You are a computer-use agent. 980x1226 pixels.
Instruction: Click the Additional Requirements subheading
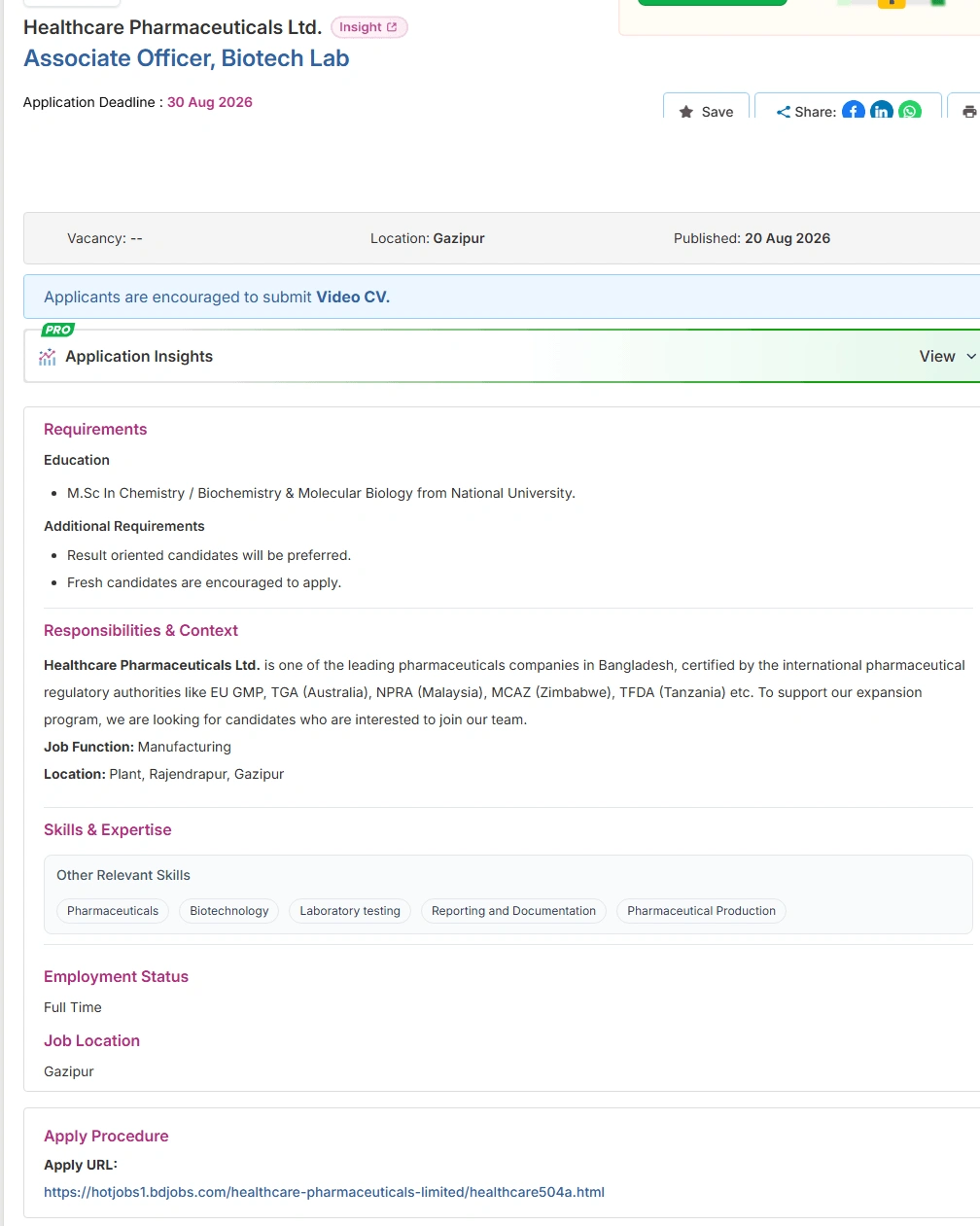[124, 526]
